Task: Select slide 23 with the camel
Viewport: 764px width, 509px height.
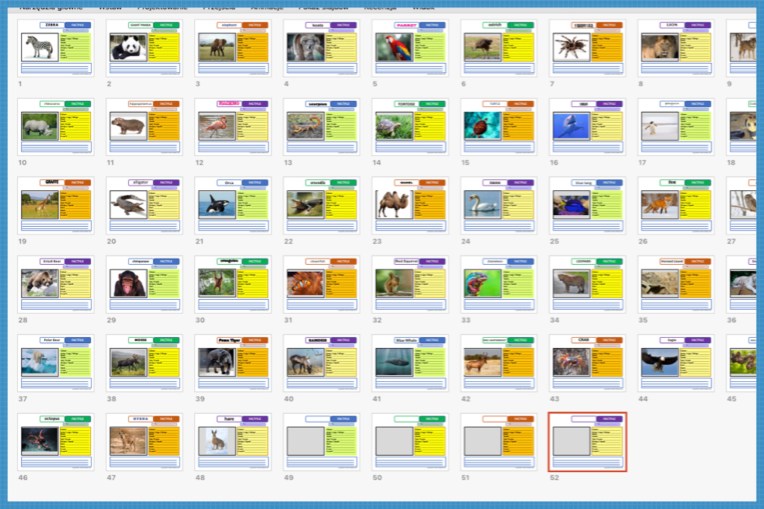Action: tap(410, 206)
